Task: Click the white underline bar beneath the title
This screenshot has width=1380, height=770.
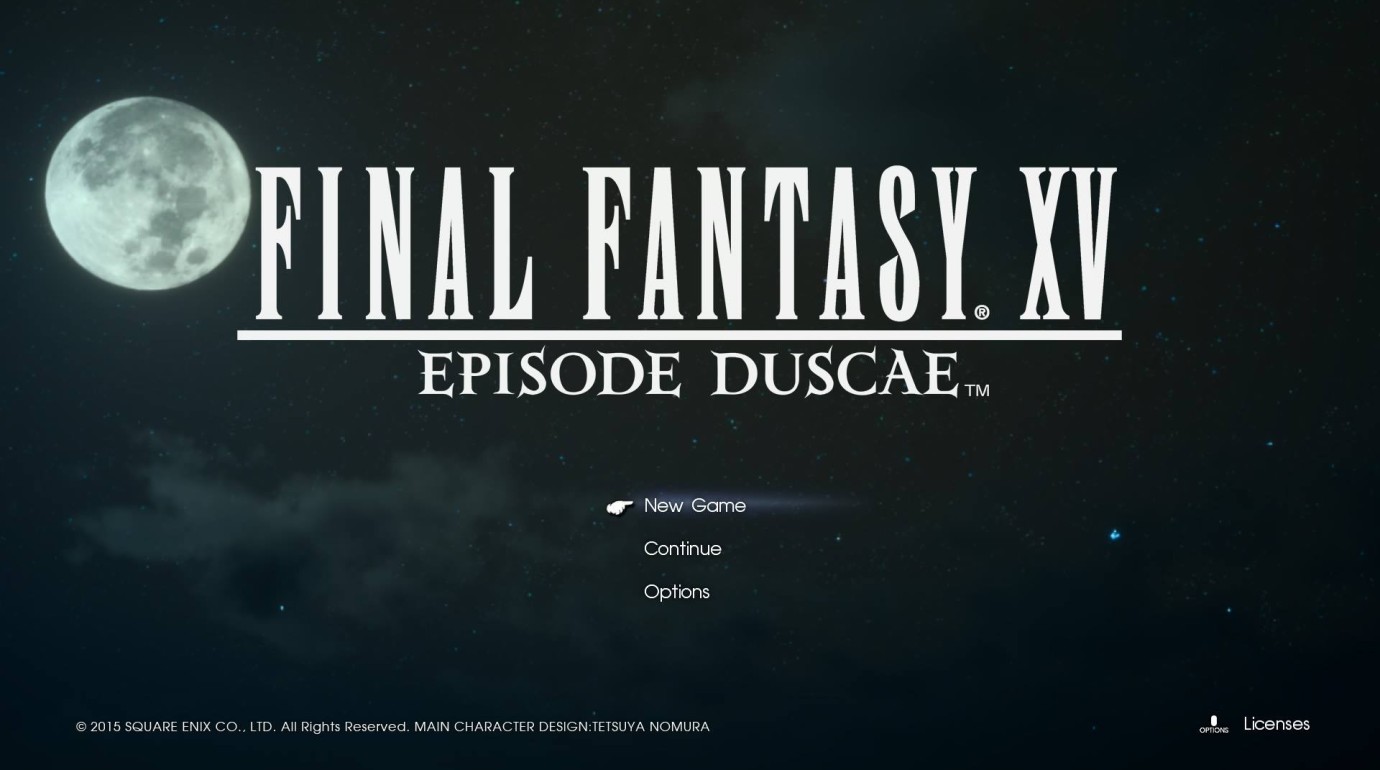Action: click(x=679, y=335)
